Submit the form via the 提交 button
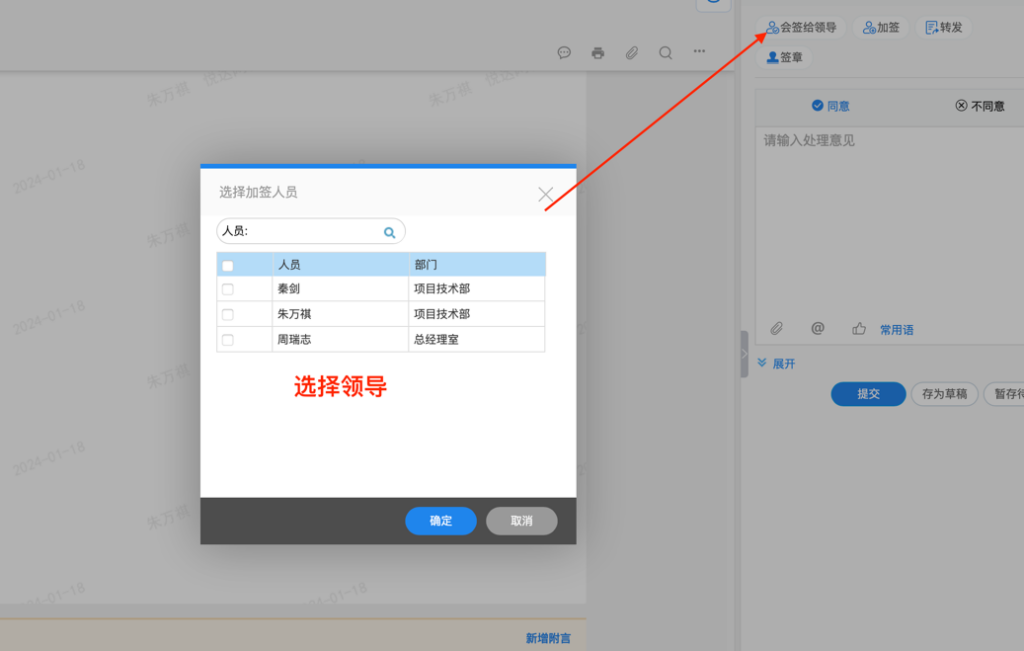This screenshot has height=651, width=1024. 867,394
